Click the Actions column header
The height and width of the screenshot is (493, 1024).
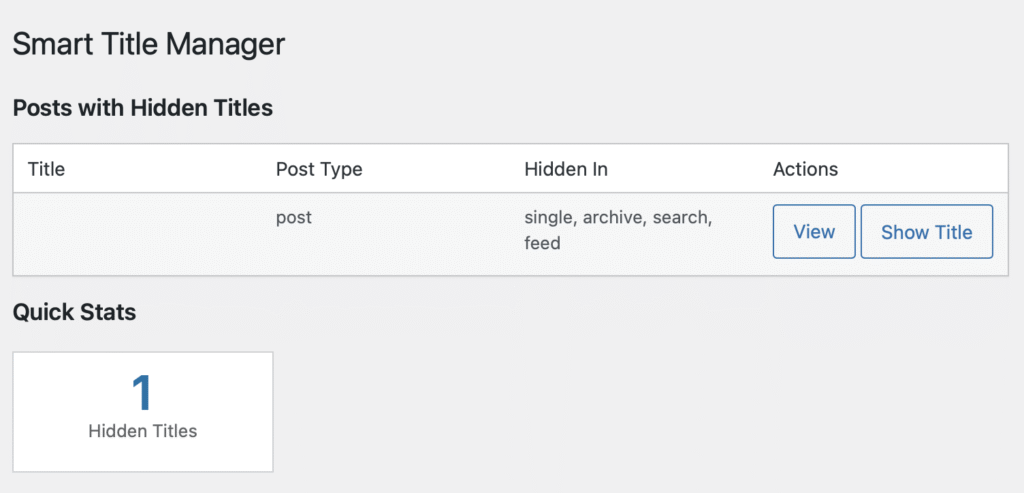805,169
